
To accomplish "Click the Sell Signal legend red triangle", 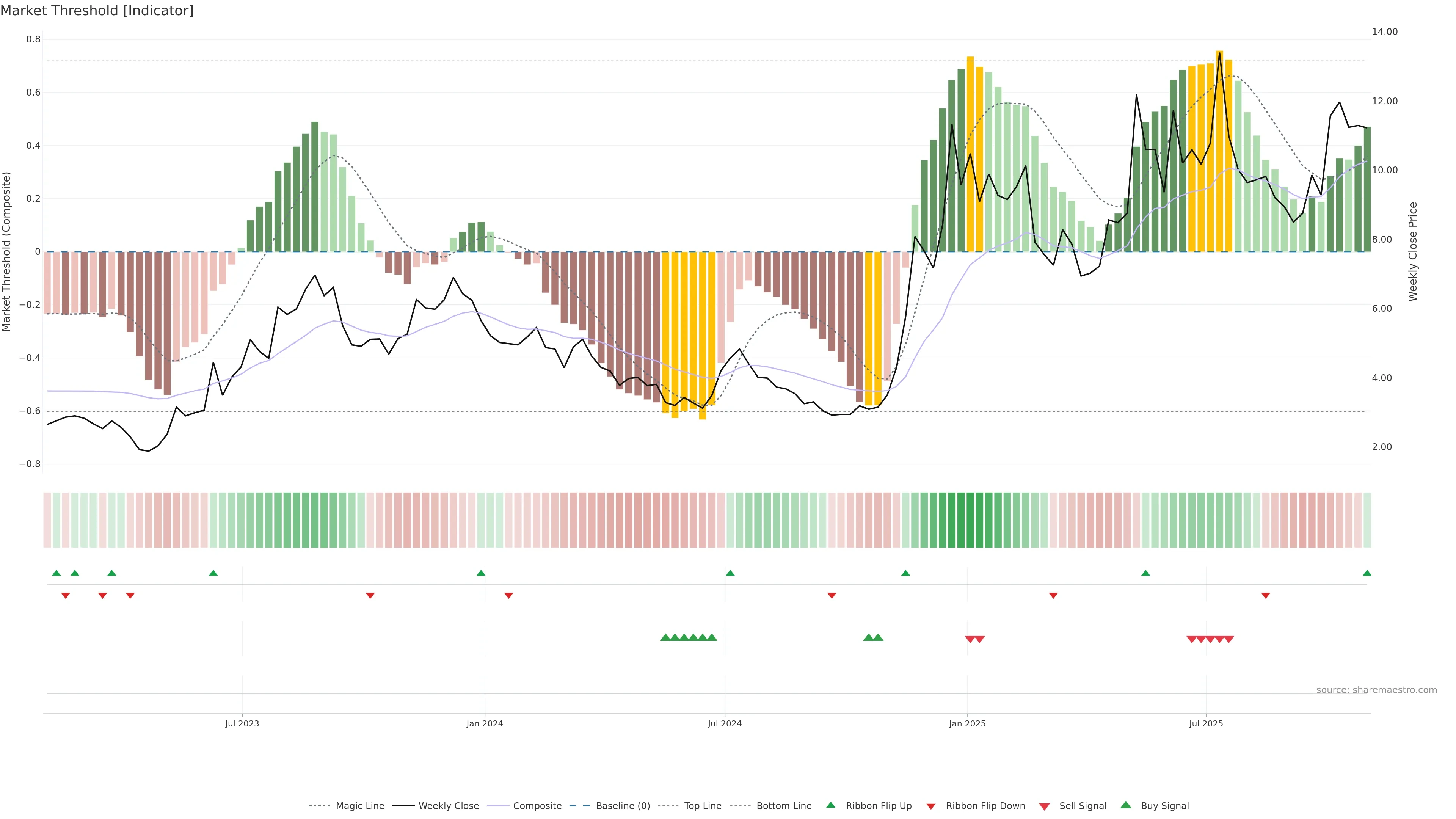I will click(x=1045, y=806).
